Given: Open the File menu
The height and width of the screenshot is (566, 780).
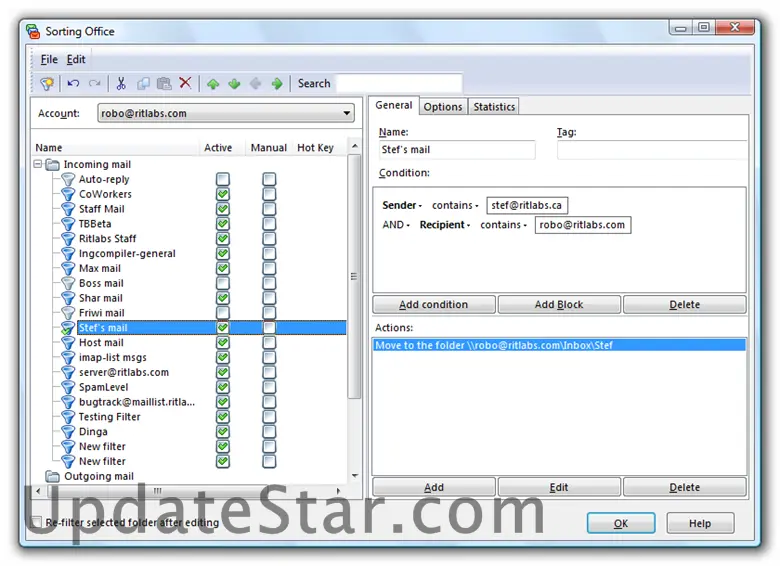Looking at the screenshot, I should (x=49, y=59).
